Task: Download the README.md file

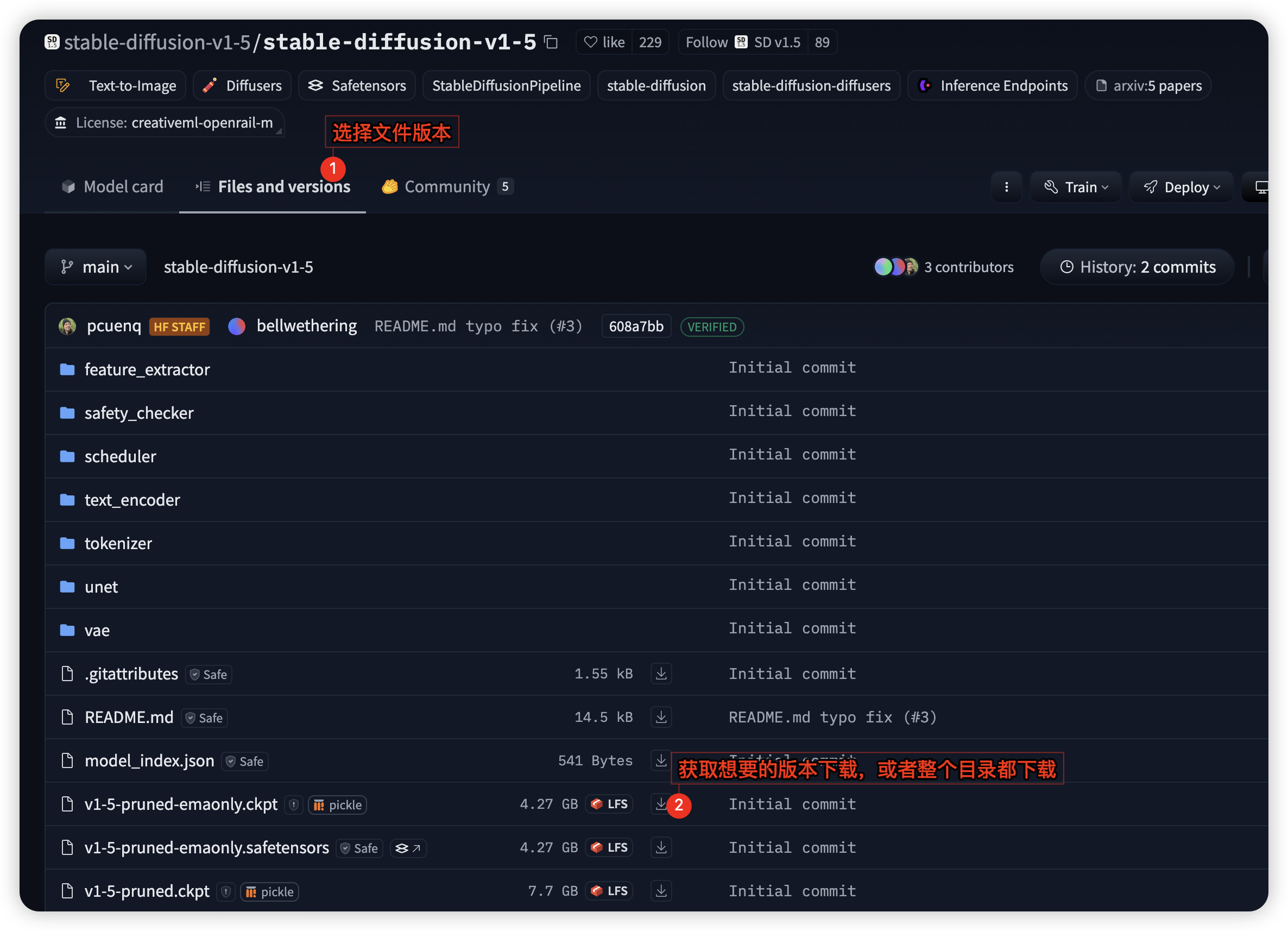Action: point(660,717)
